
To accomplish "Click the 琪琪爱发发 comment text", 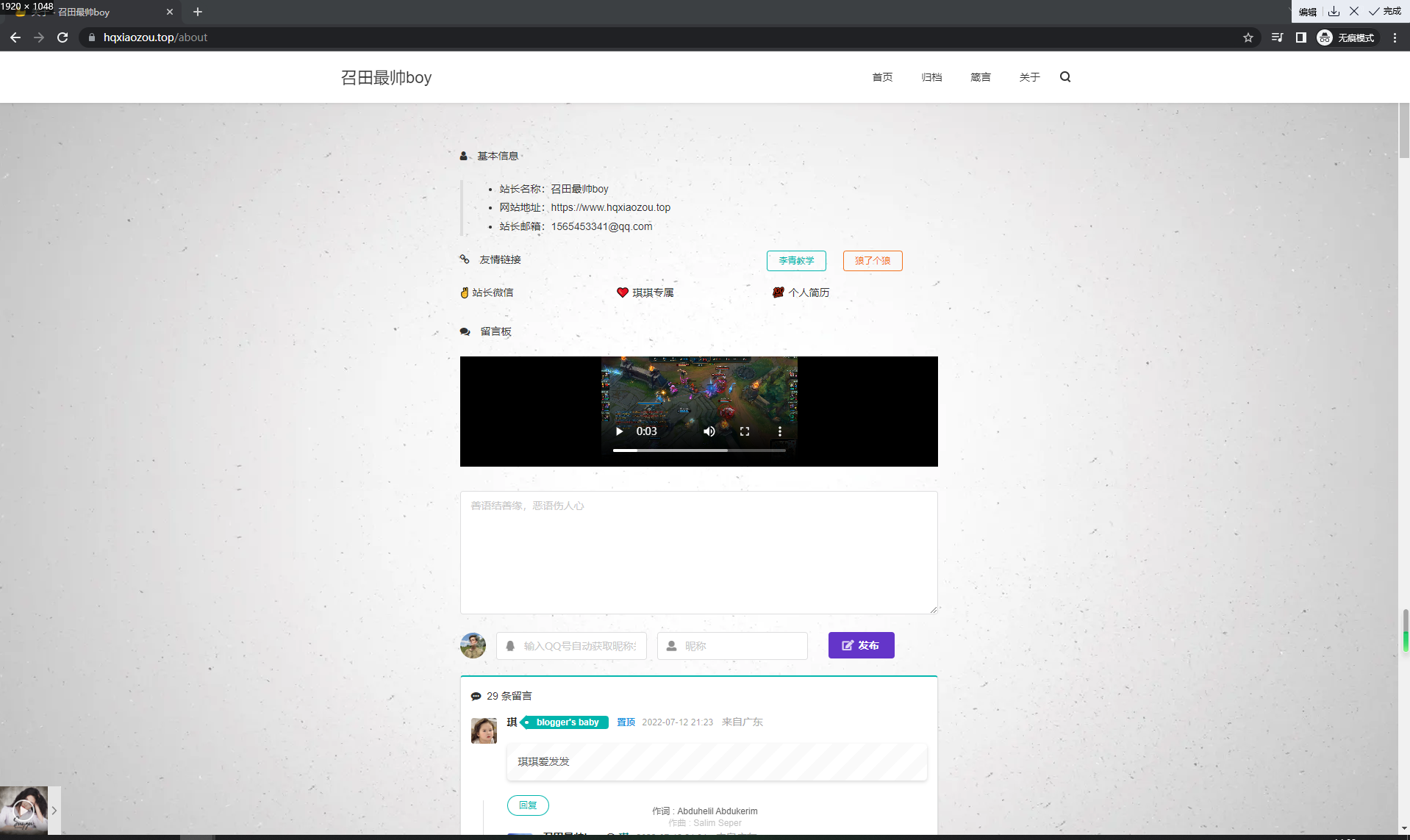I will (x=543, y=762).
